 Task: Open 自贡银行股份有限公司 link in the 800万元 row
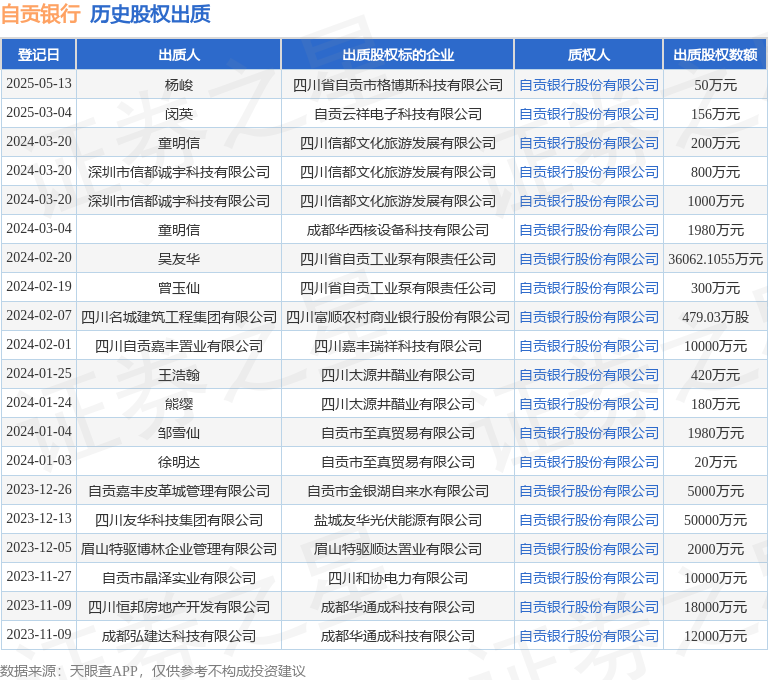click(589, 172)
